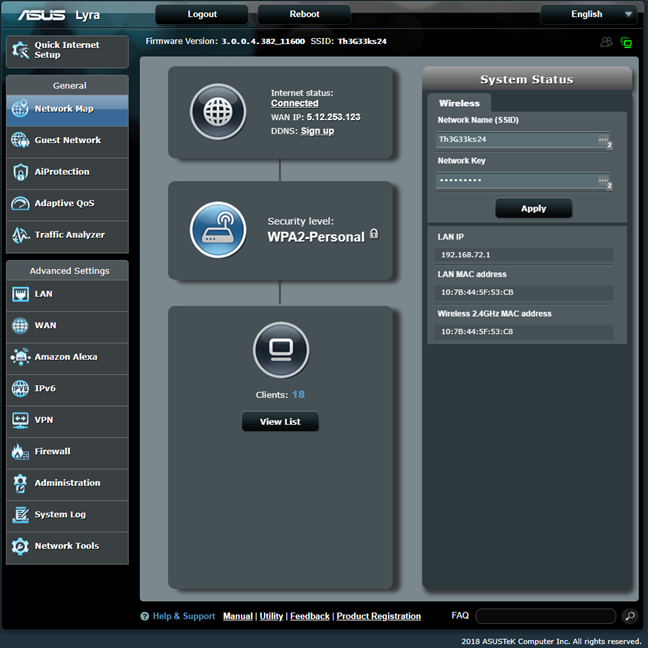The width and height of the screenshot is (648, 648).
Task: Open the Product Registration link
Action: coord(379,616)
